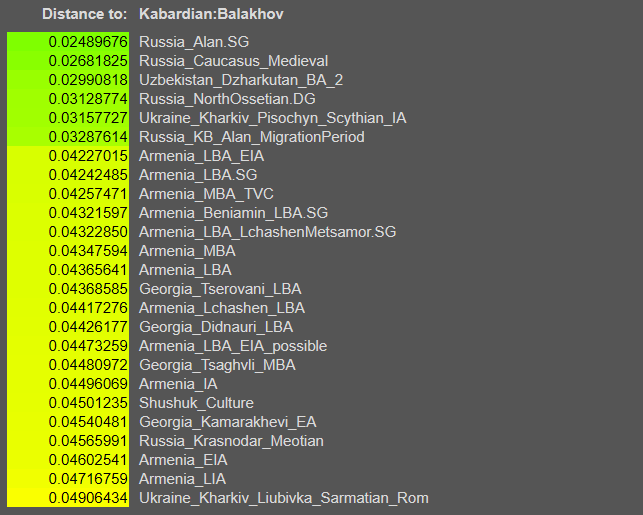The image size is (643, 515).
Task: Select Uzbekistan_Dzharkutan_BA_2 entry
Action: click(x=241, y=80)
